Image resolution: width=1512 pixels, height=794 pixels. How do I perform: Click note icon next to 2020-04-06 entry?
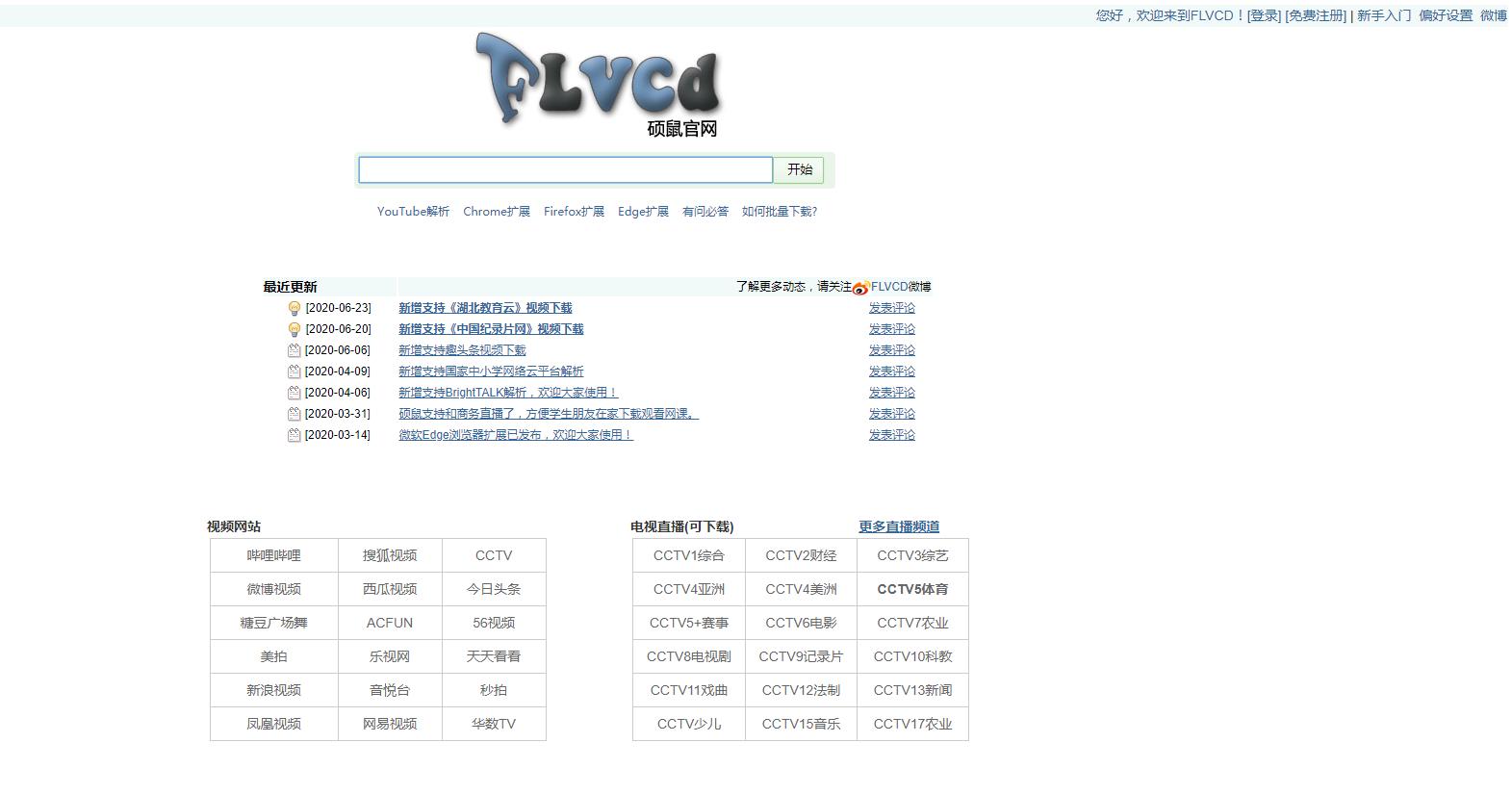coord(295,393)
